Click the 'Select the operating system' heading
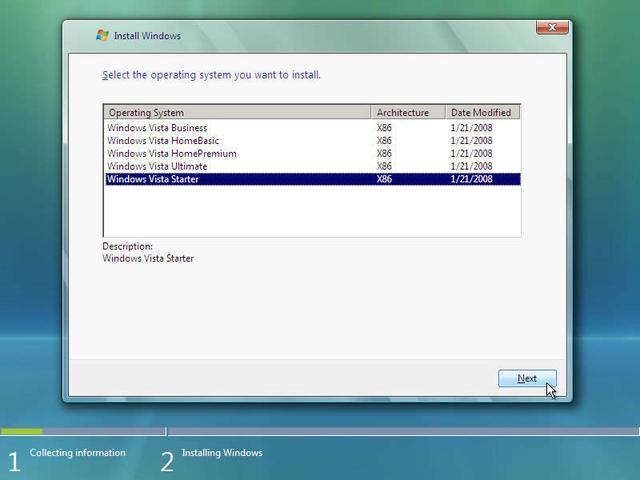Viewport: 640px width, 480px height. (211, 75)
